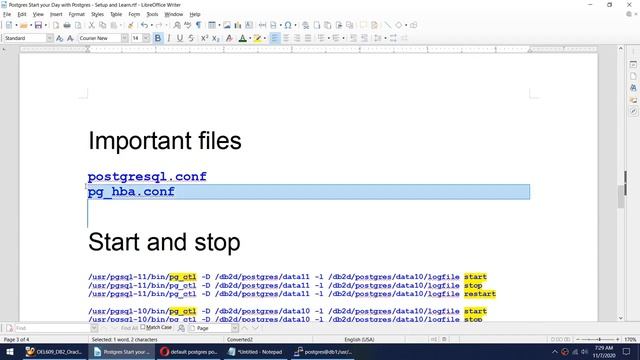
Task: Open the Font Name dropdown arrow
Action: [124, 38]
